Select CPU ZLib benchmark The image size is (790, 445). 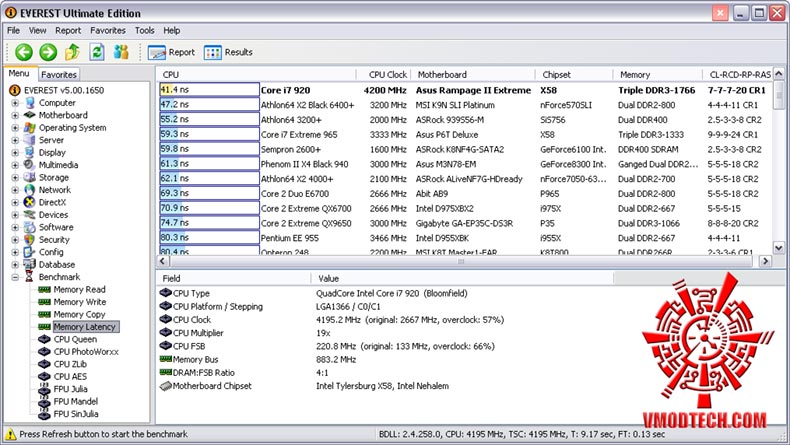tap(70, 364)
